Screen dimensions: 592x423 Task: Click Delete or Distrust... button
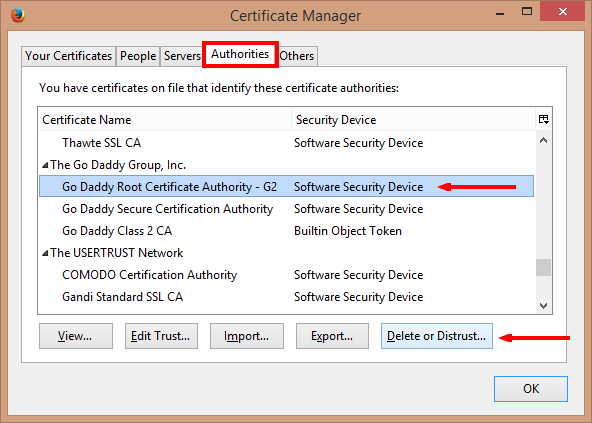coord(437,336)
